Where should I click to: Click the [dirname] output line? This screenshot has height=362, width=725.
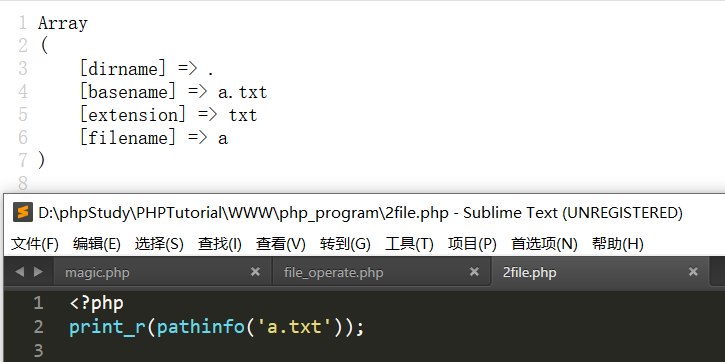click(147, 69)
